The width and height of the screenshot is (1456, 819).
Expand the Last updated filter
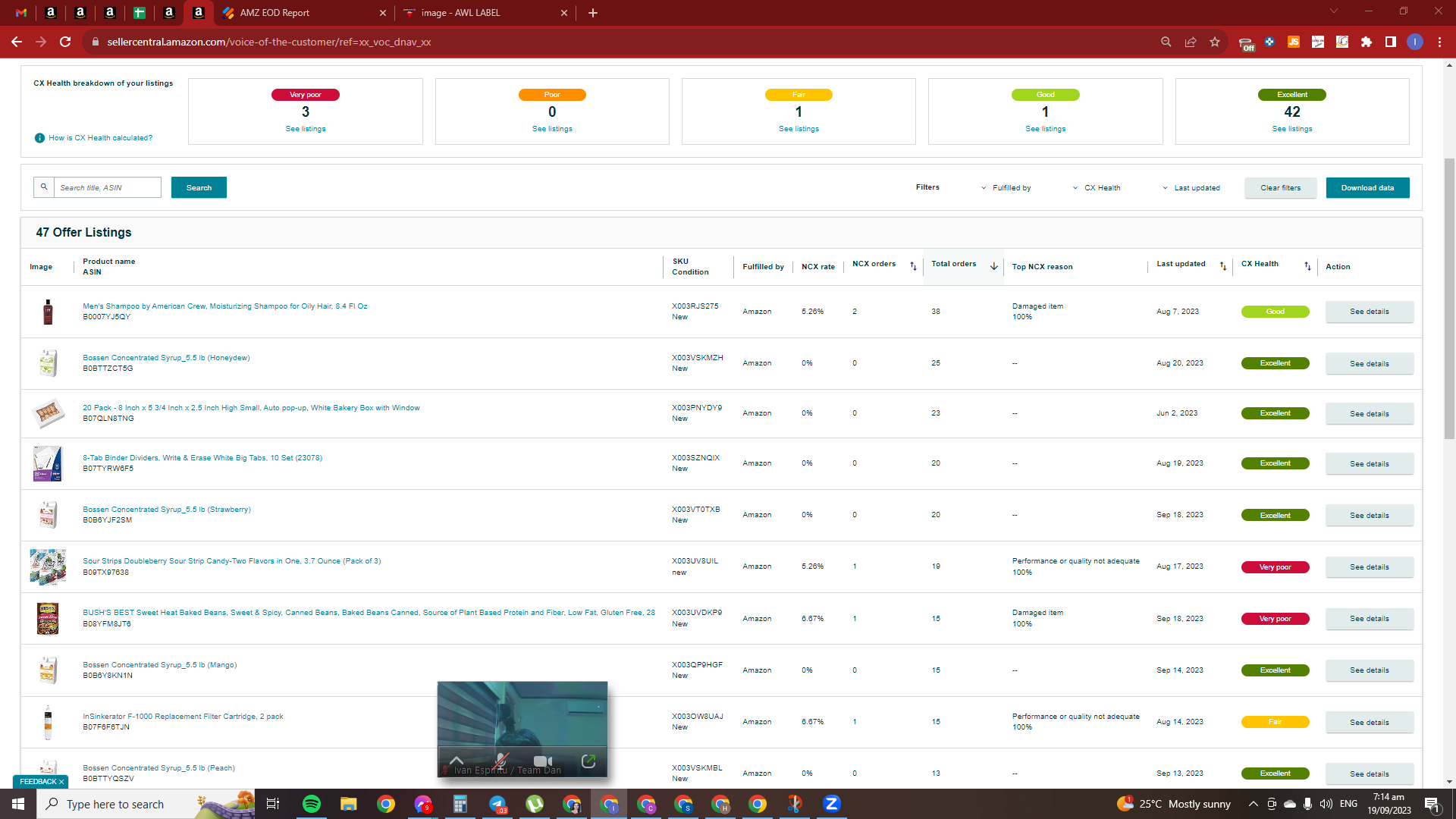(x=1191, y=188)
